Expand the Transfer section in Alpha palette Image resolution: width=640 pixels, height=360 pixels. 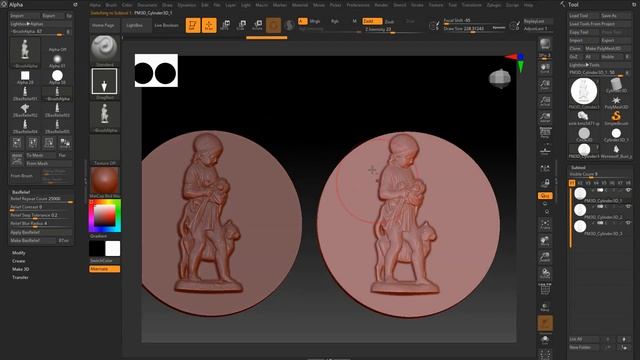(x=20, y=278)
